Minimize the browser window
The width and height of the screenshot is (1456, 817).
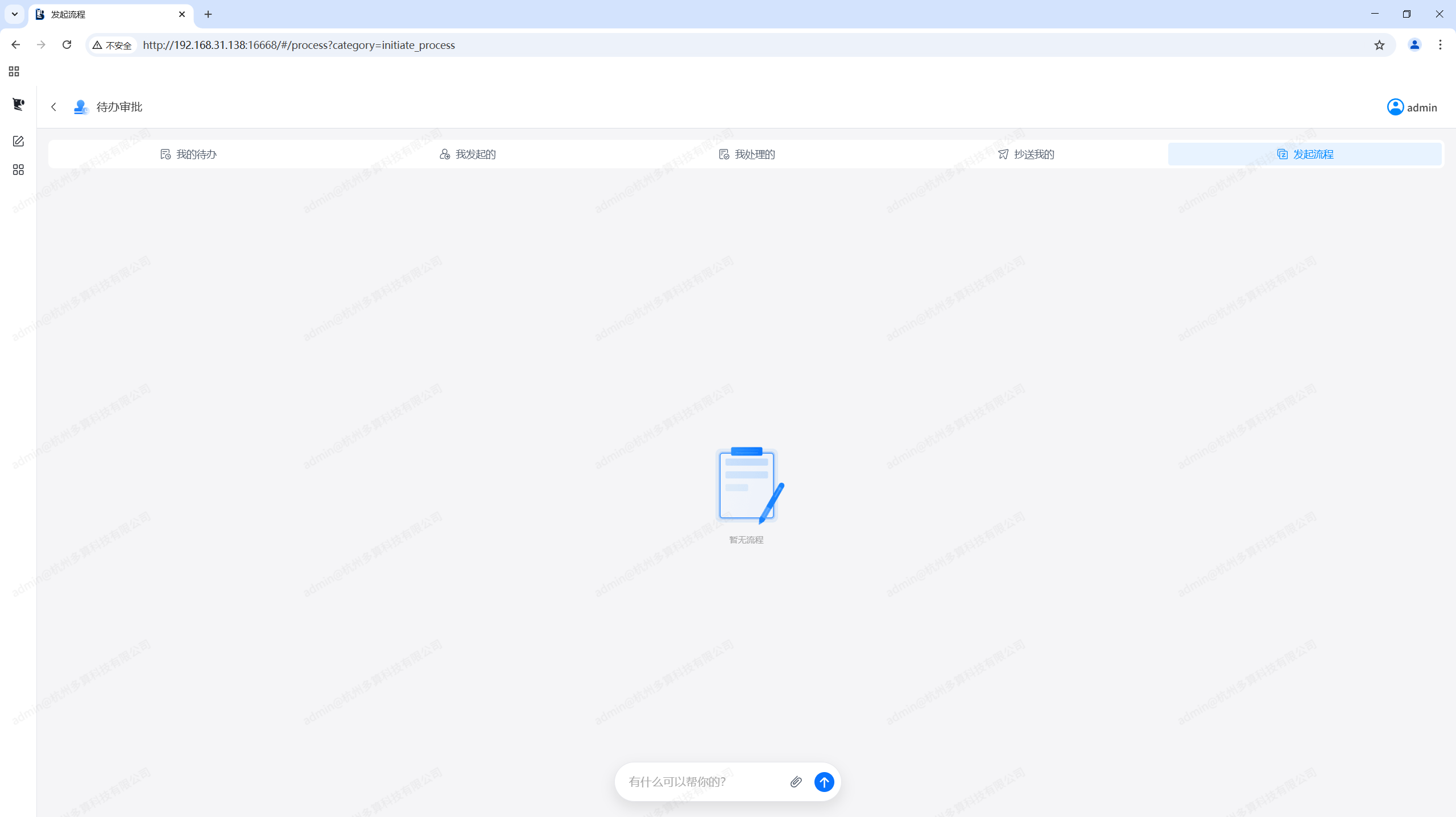click(1375, 14)
